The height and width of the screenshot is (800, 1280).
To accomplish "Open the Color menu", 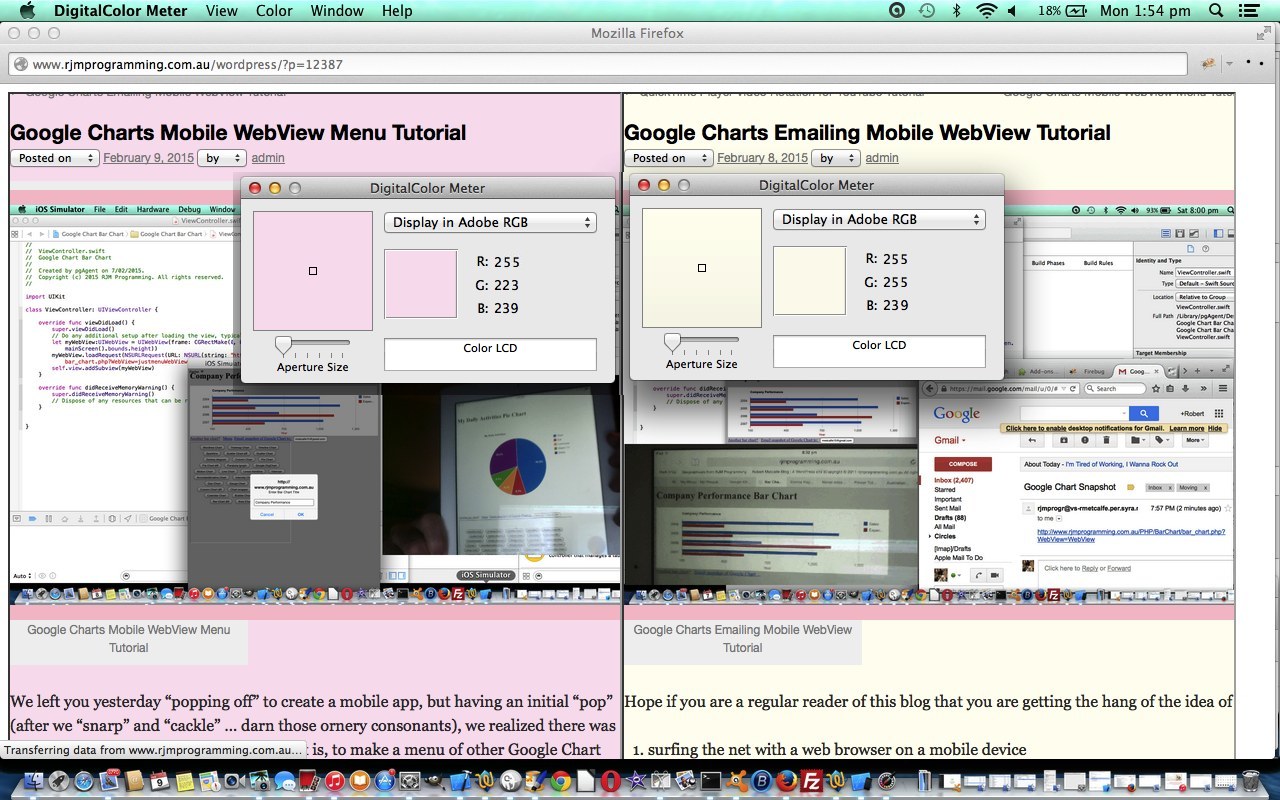I will point(274,11).
